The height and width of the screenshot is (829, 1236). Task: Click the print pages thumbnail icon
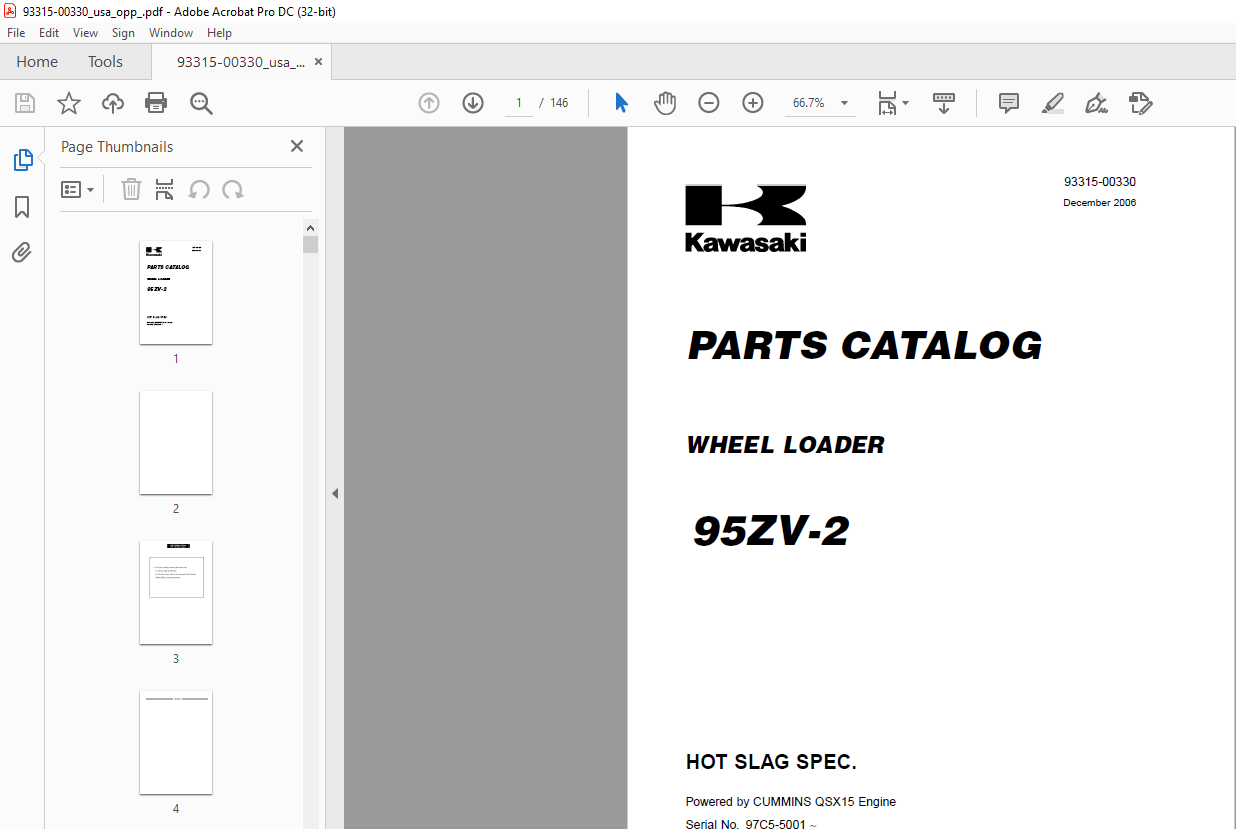coord(165,190)
